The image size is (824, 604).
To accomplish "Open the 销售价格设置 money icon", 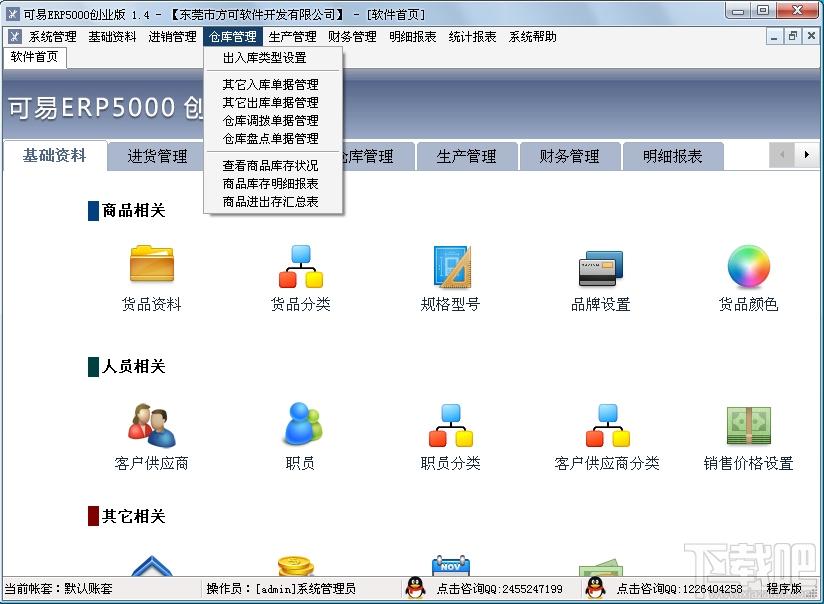I will pos(749,426).
